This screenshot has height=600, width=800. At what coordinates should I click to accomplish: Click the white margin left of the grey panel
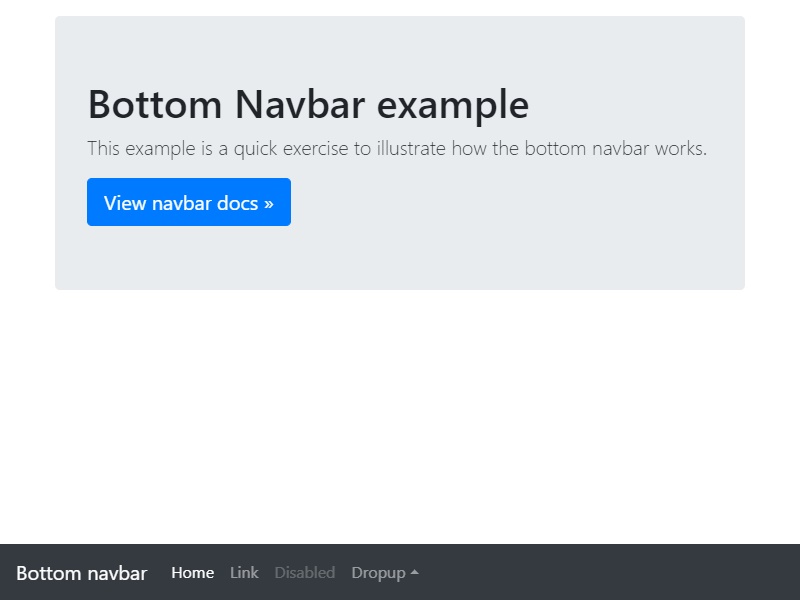(27, 150)
